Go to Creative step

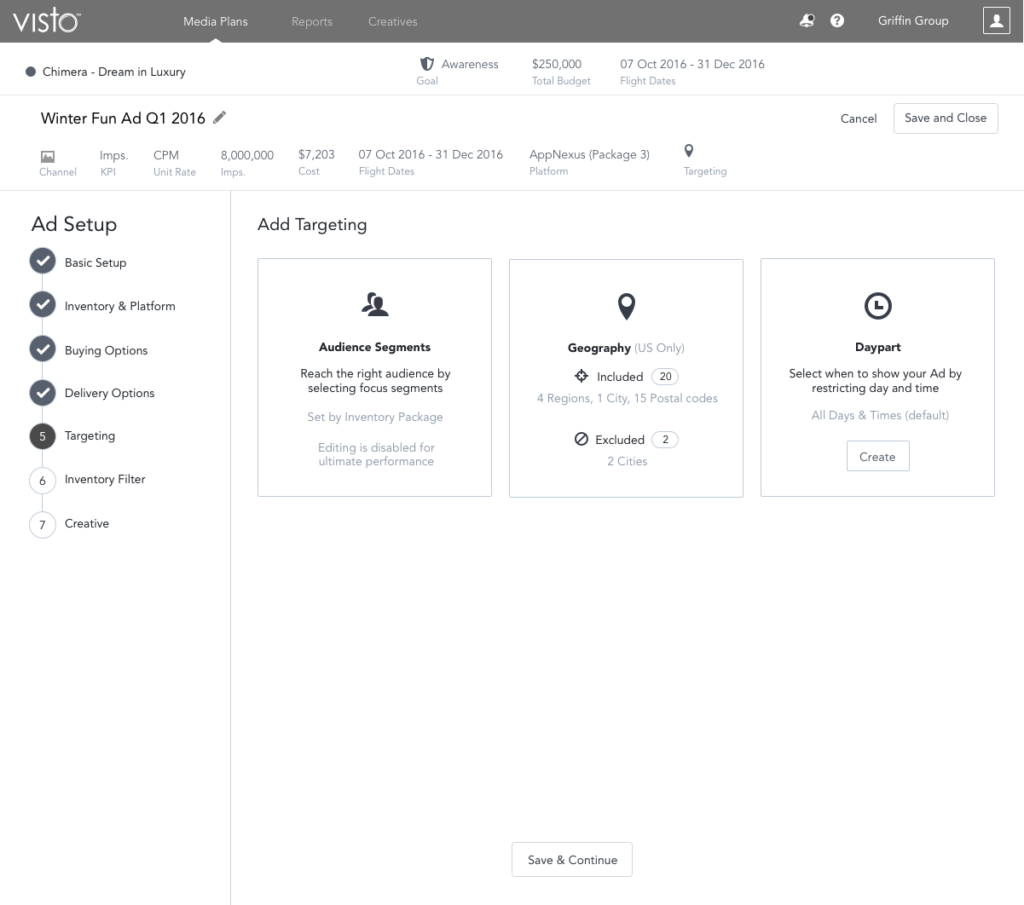[x=87, y=524]
